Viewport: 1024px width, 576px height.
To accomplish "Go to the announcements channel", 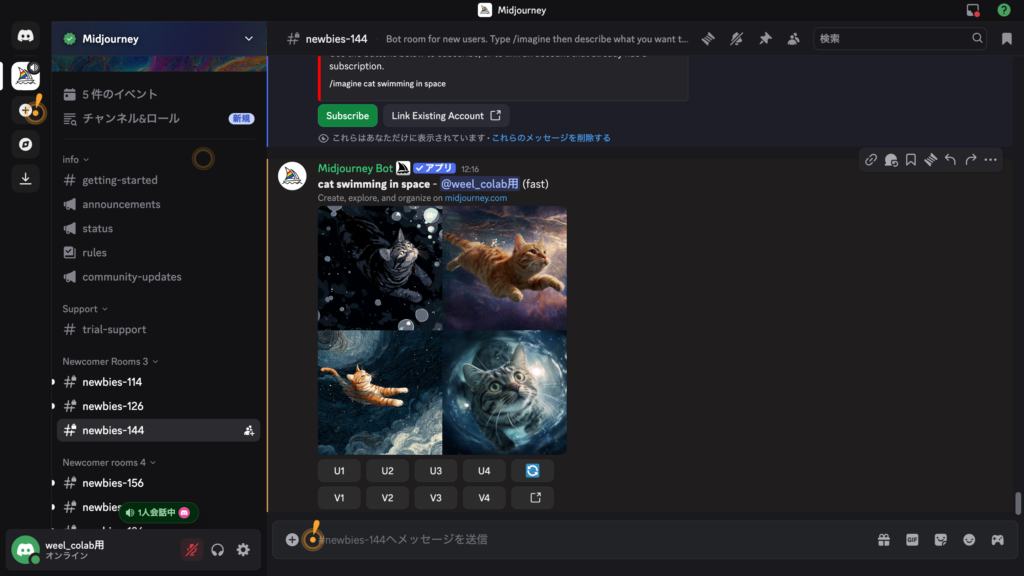I will [x=158, y=204].
